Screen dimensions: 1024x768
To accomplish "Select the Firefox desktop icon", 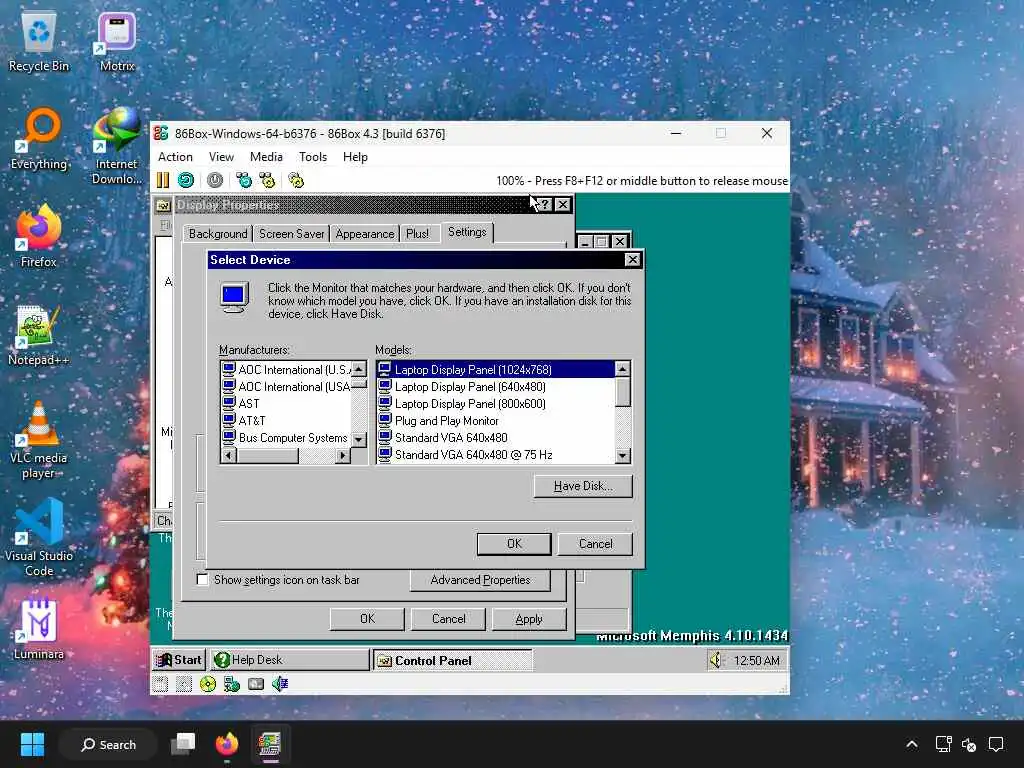I will 39,236.
